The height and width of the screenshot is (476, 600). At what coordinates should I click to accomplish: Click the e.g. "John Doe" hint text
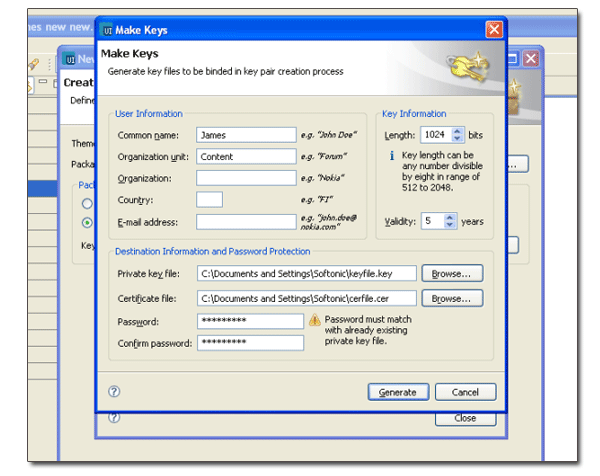[x=329, y=135]
